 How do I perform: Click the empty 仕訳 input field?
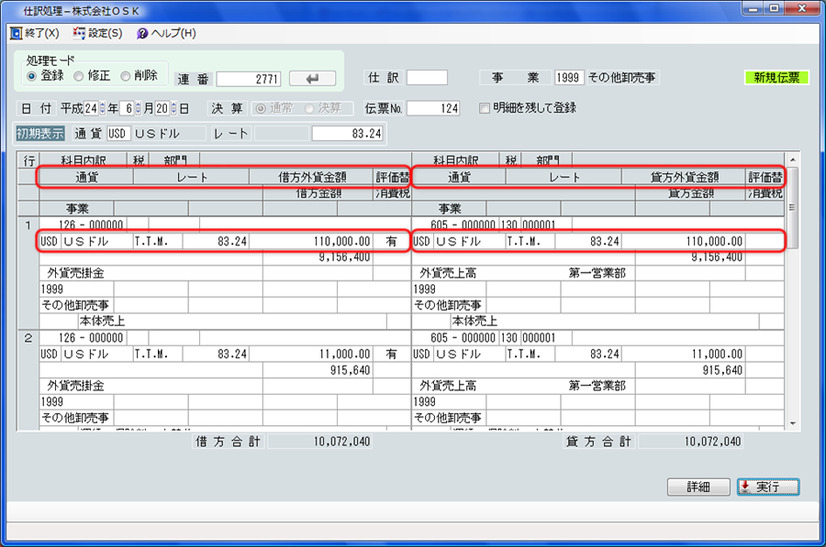(427, 77)
